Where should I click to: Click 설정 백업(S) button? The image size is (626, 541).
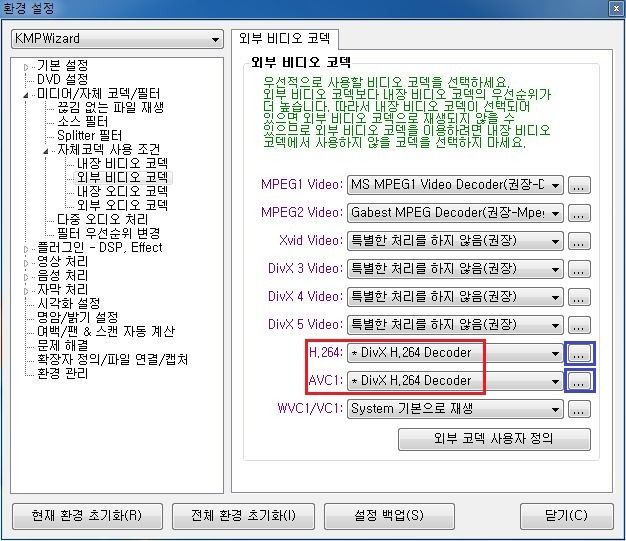point(389,516)
